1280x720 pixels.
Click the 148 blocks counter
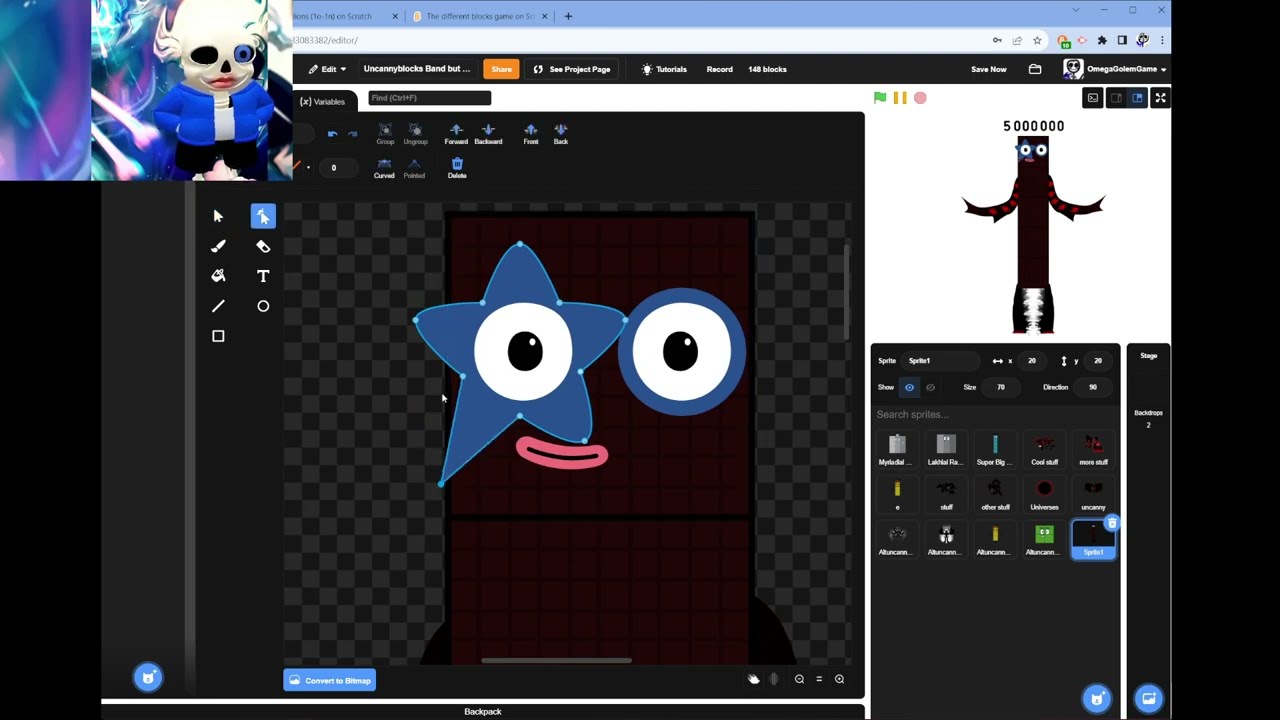click(767, 69)
